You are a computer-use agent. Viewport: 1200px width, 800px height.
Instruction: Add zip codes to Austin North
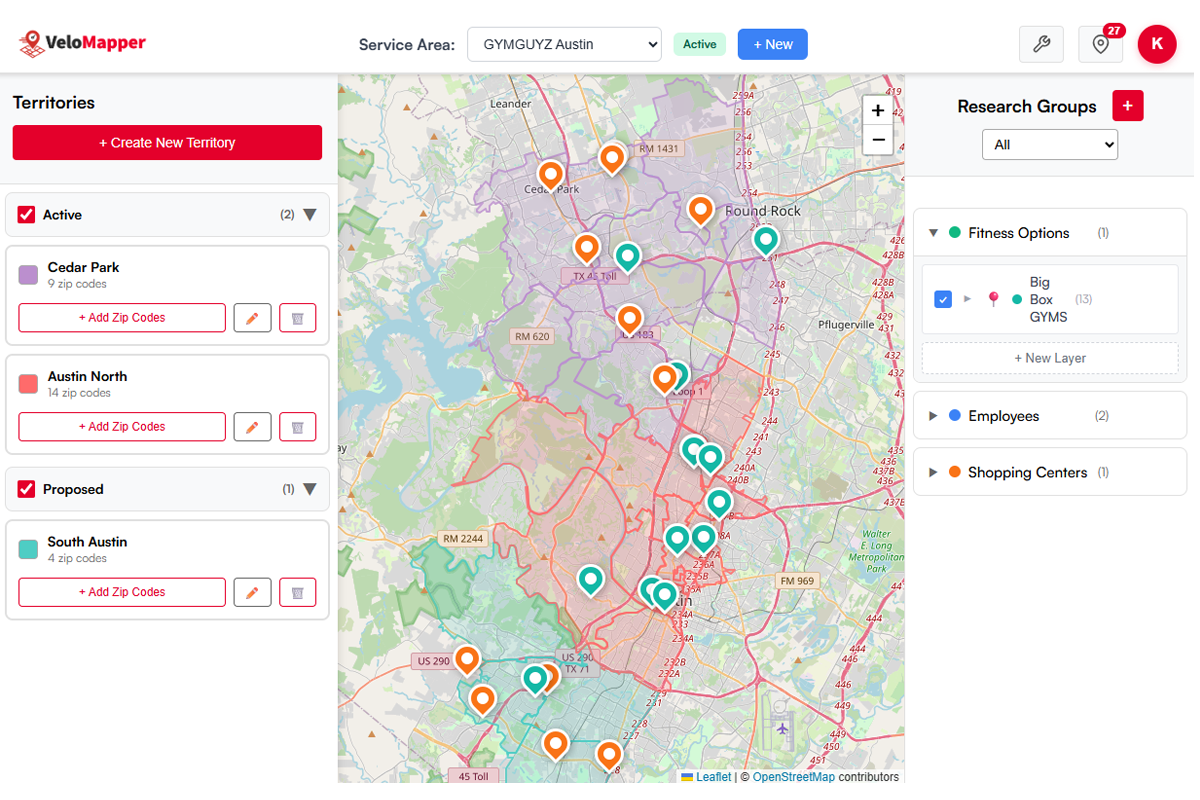(122, 427)
